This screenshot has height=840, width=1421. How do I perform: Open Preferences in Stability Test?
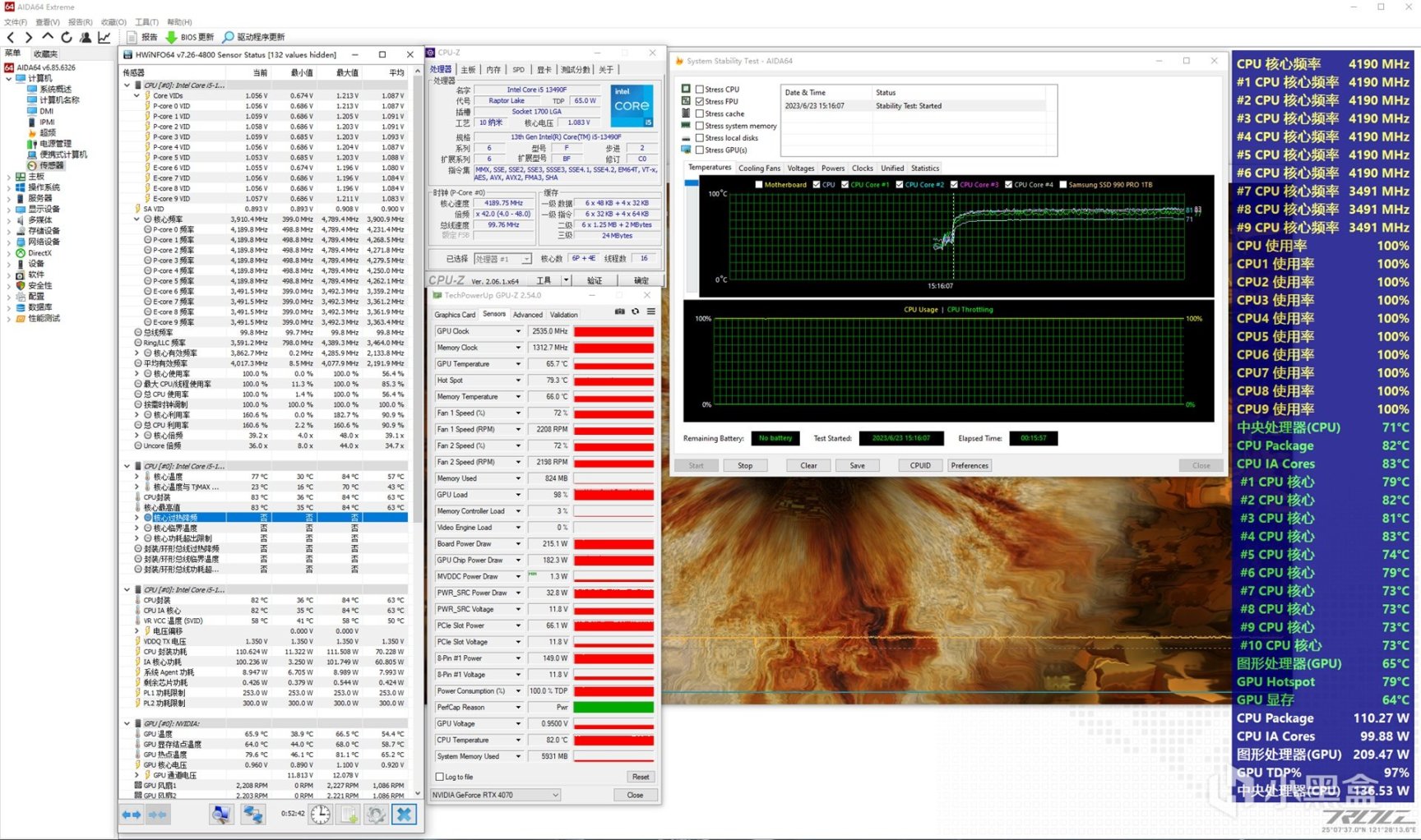(x=970, y=465)
